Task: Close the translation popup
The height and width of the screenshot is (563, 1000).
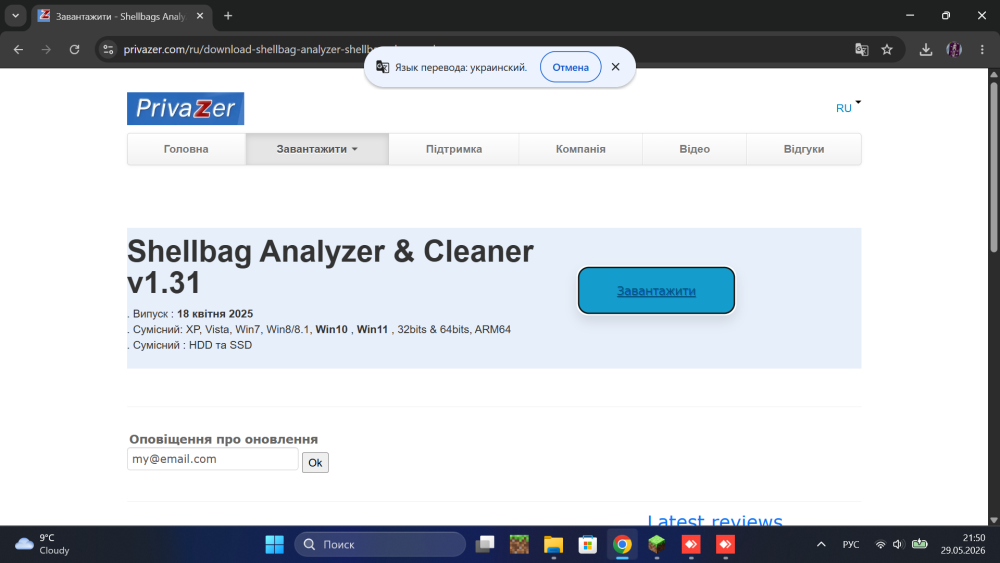Action: pyautogui.click(x=615, y=67)
